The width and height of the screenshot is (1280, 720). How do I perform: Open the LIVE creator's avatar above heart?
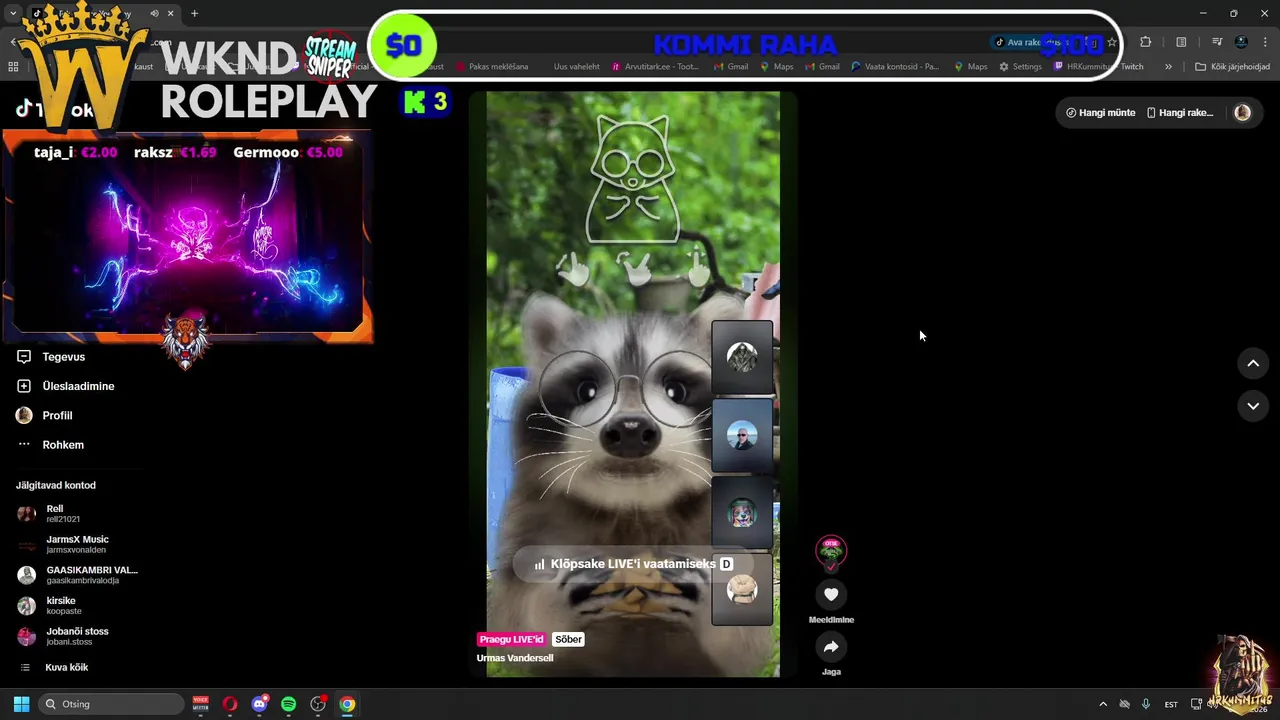(x=831, y=551)
